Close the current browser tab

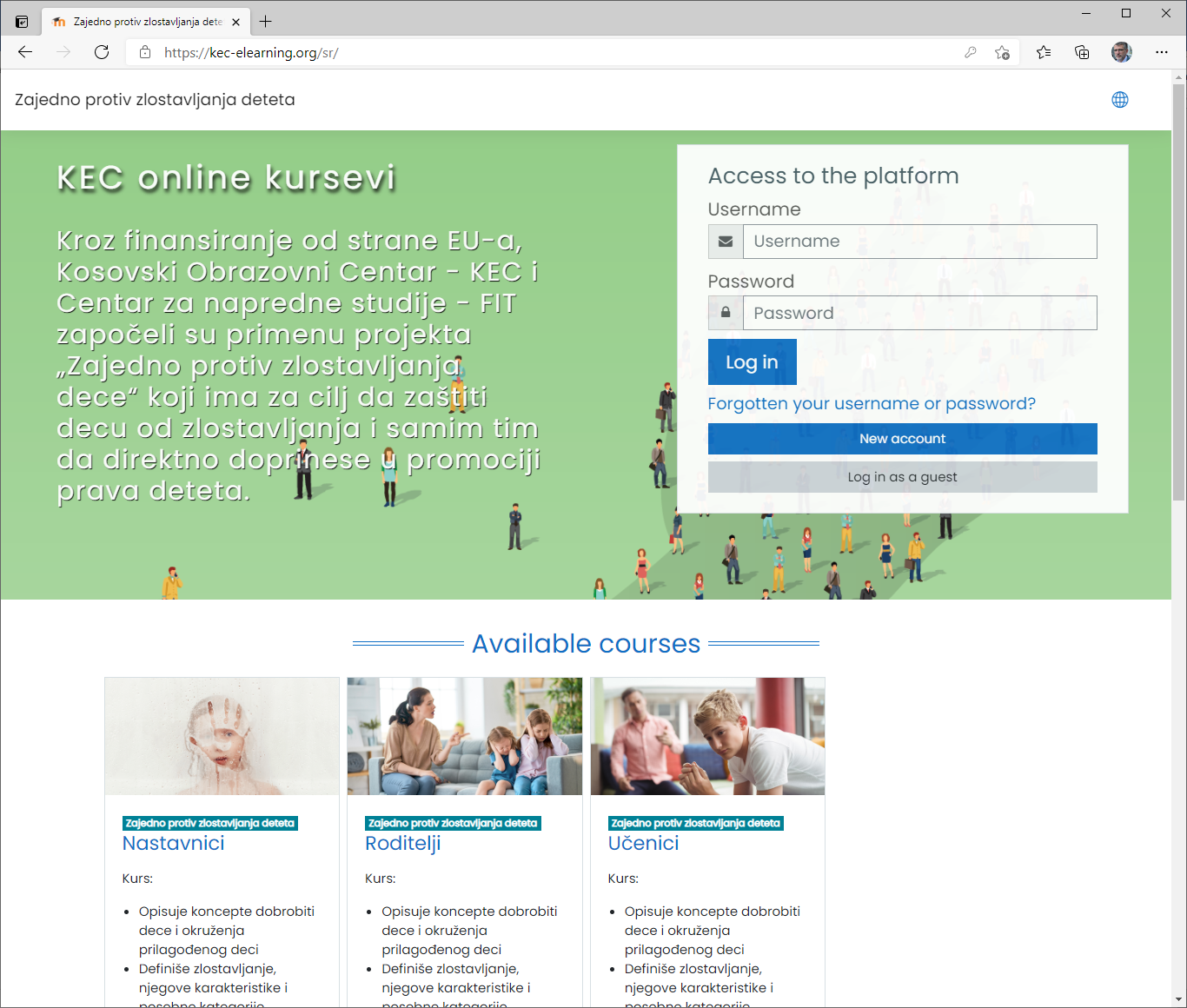(x=236, y=22)
